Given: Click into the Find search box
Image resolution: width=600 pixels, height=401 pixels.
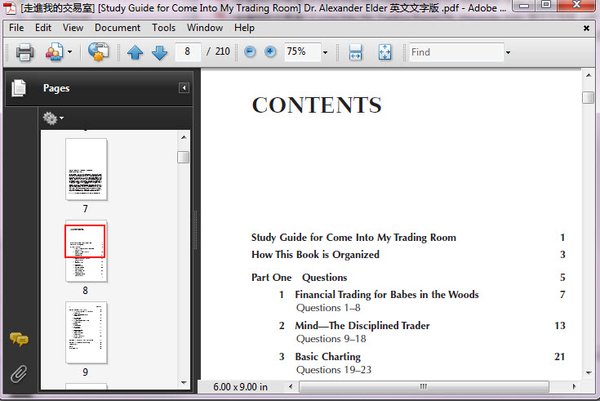Looking at the screenshot, I should (x=456, y=52).
